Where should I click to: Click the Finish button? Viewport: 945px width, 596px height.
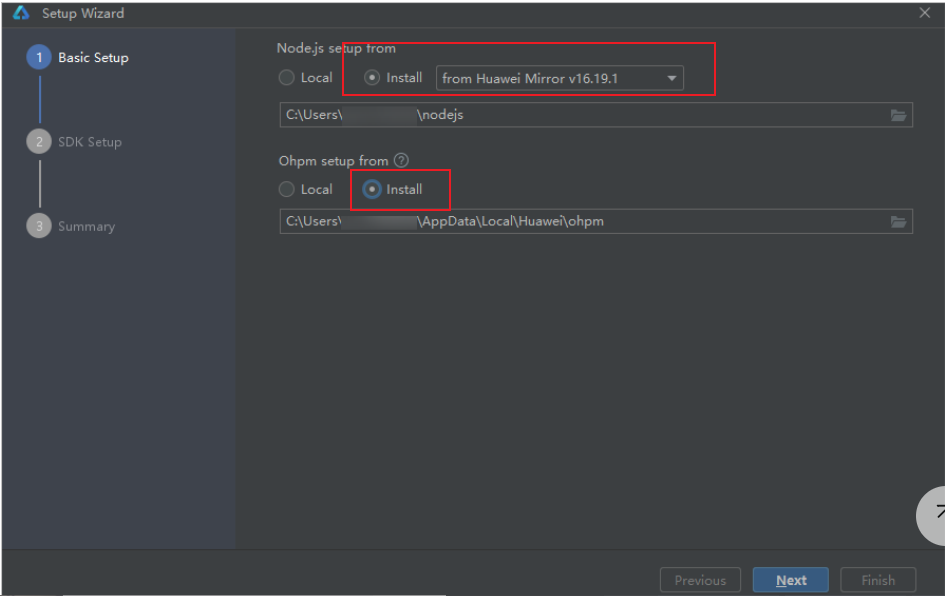click(878, 580)
